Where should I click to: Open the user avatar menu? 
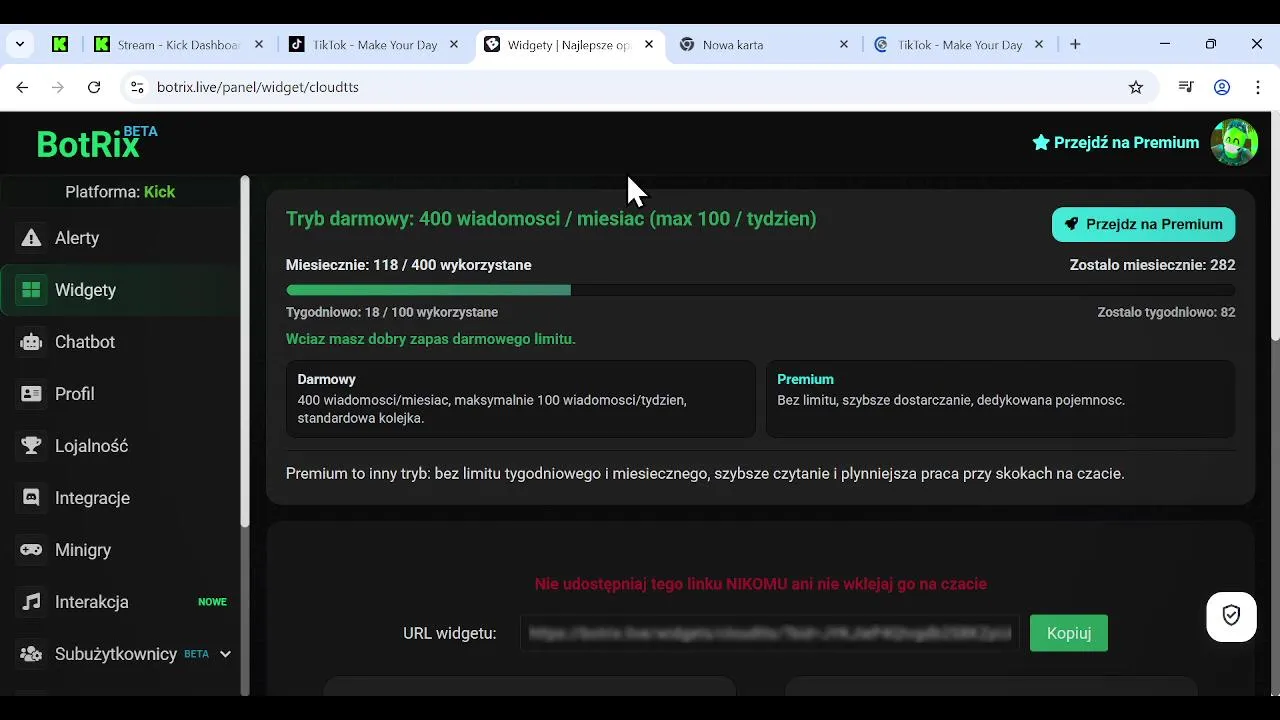pos(1234,142)
